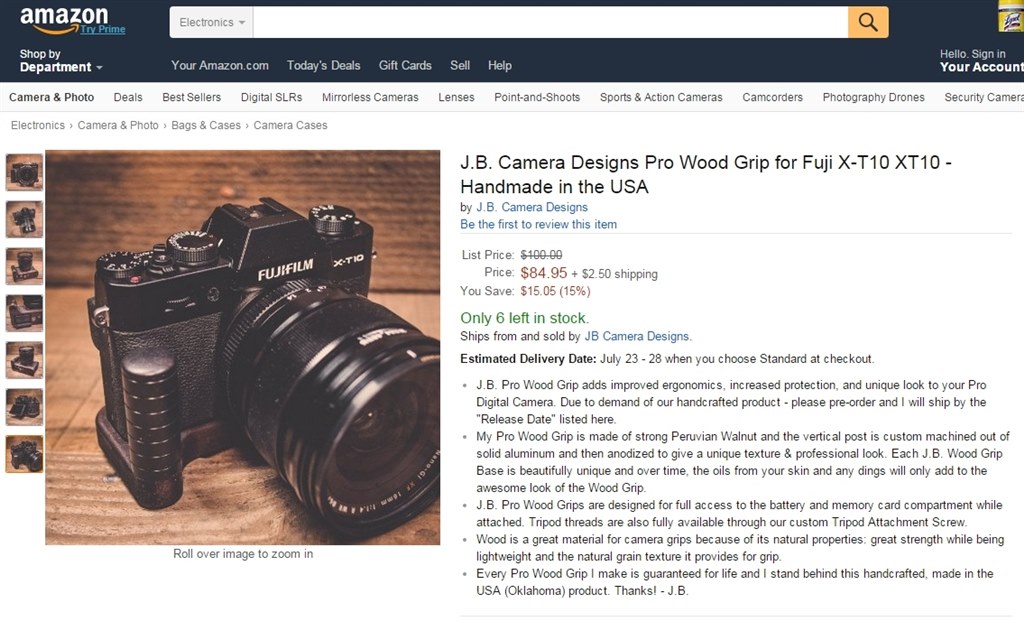Click the product title J.B. Camera Designs Pro Wood Grip
This screenshot has width=1024, height=621.
click(x=706, y=174)
